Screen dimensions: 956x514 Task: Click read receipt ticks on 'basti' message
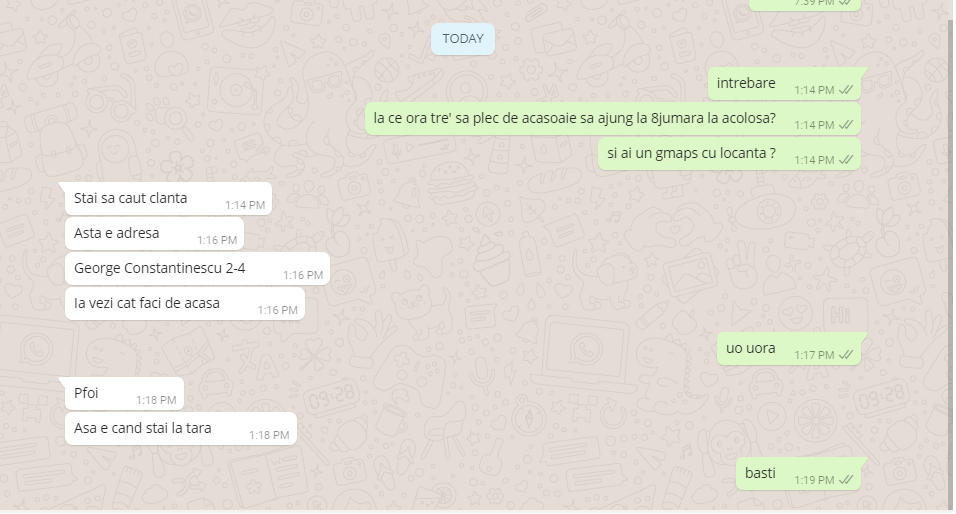pos(846,480)
